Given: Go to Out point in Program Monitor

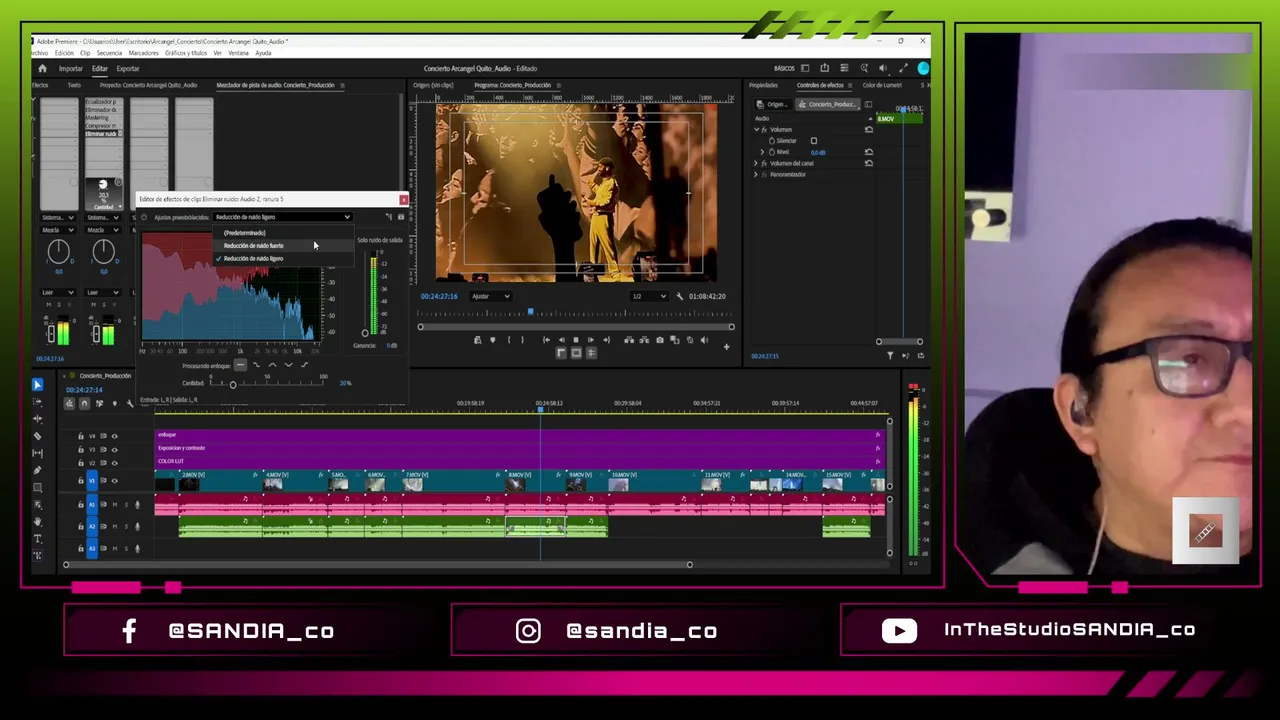Looking at the screenshot, I should point(605,340).
